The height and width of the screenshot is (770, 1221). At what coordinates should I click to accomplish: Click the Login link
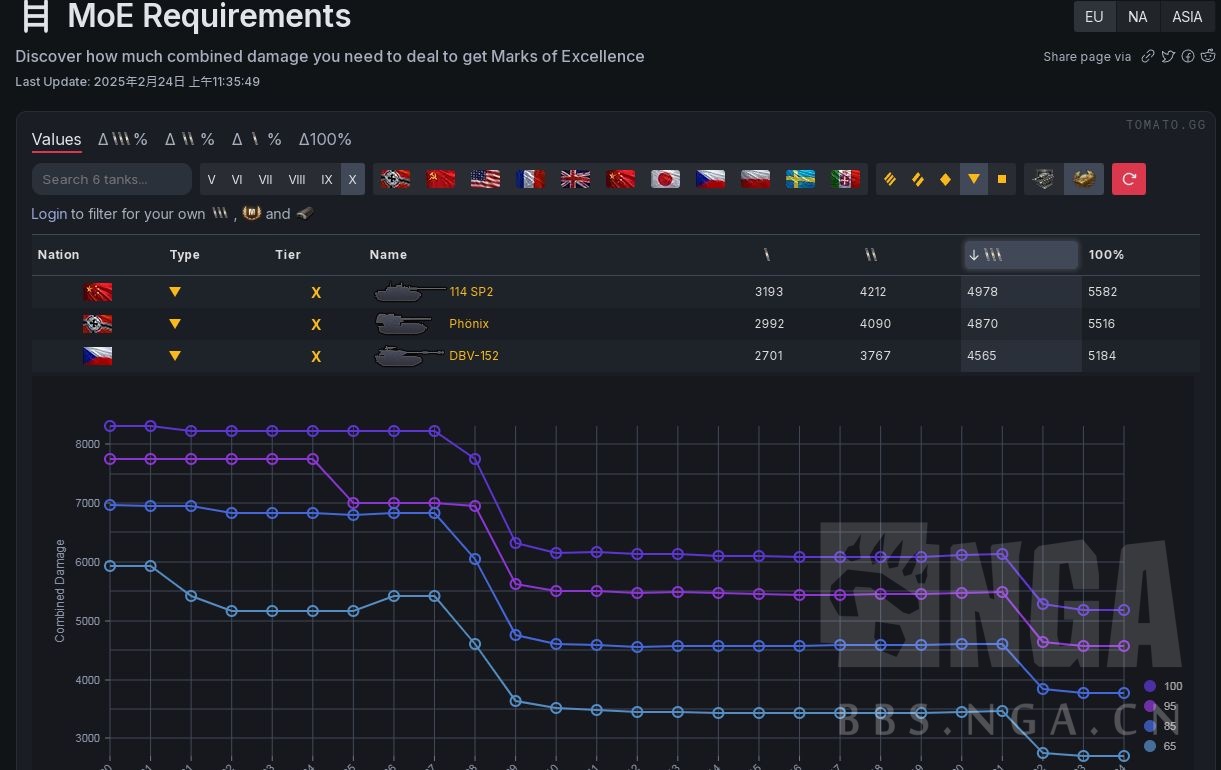[x=49, y=214]
